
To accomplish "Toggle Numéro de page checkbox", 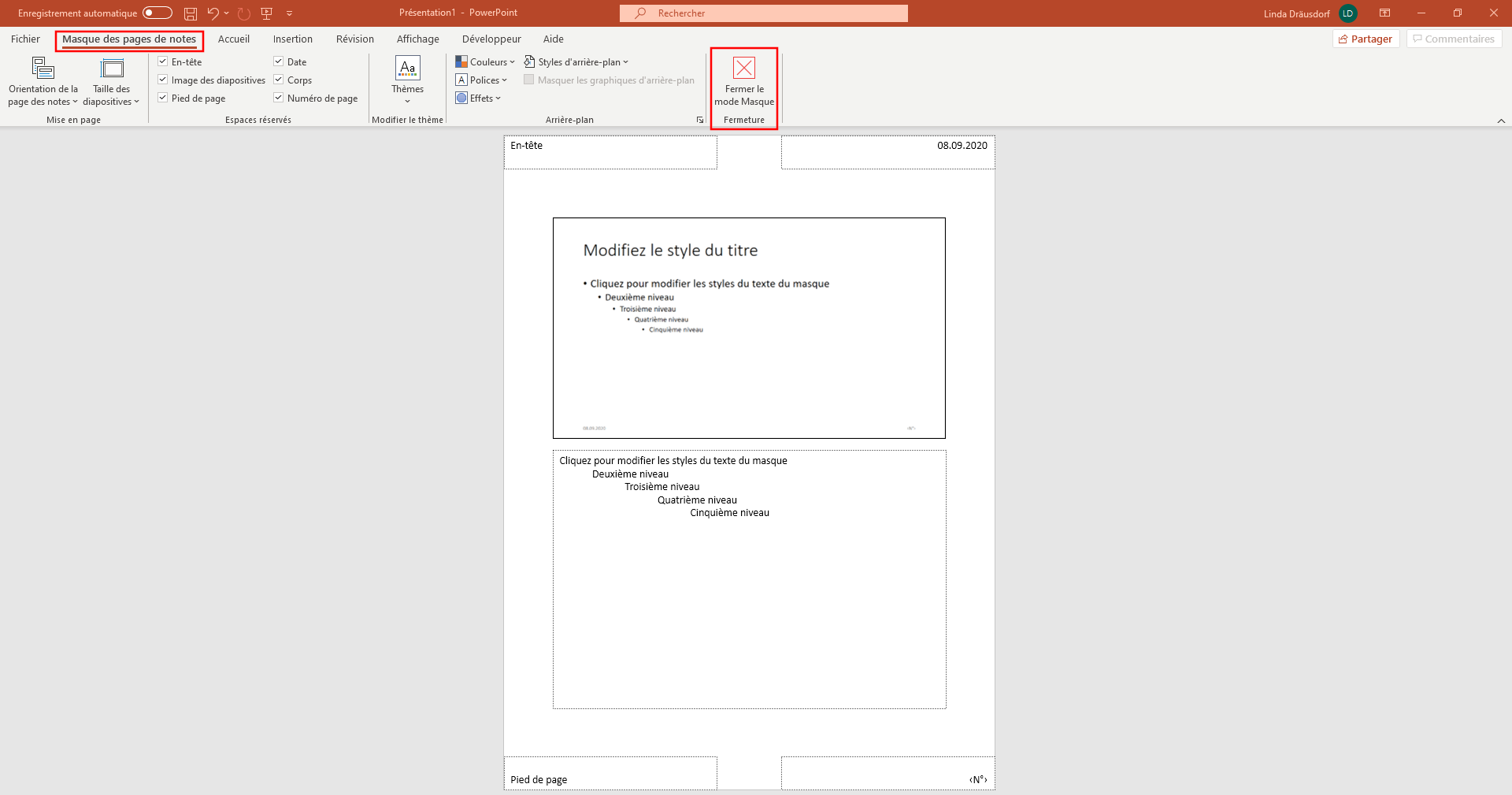I will [279, 98].
